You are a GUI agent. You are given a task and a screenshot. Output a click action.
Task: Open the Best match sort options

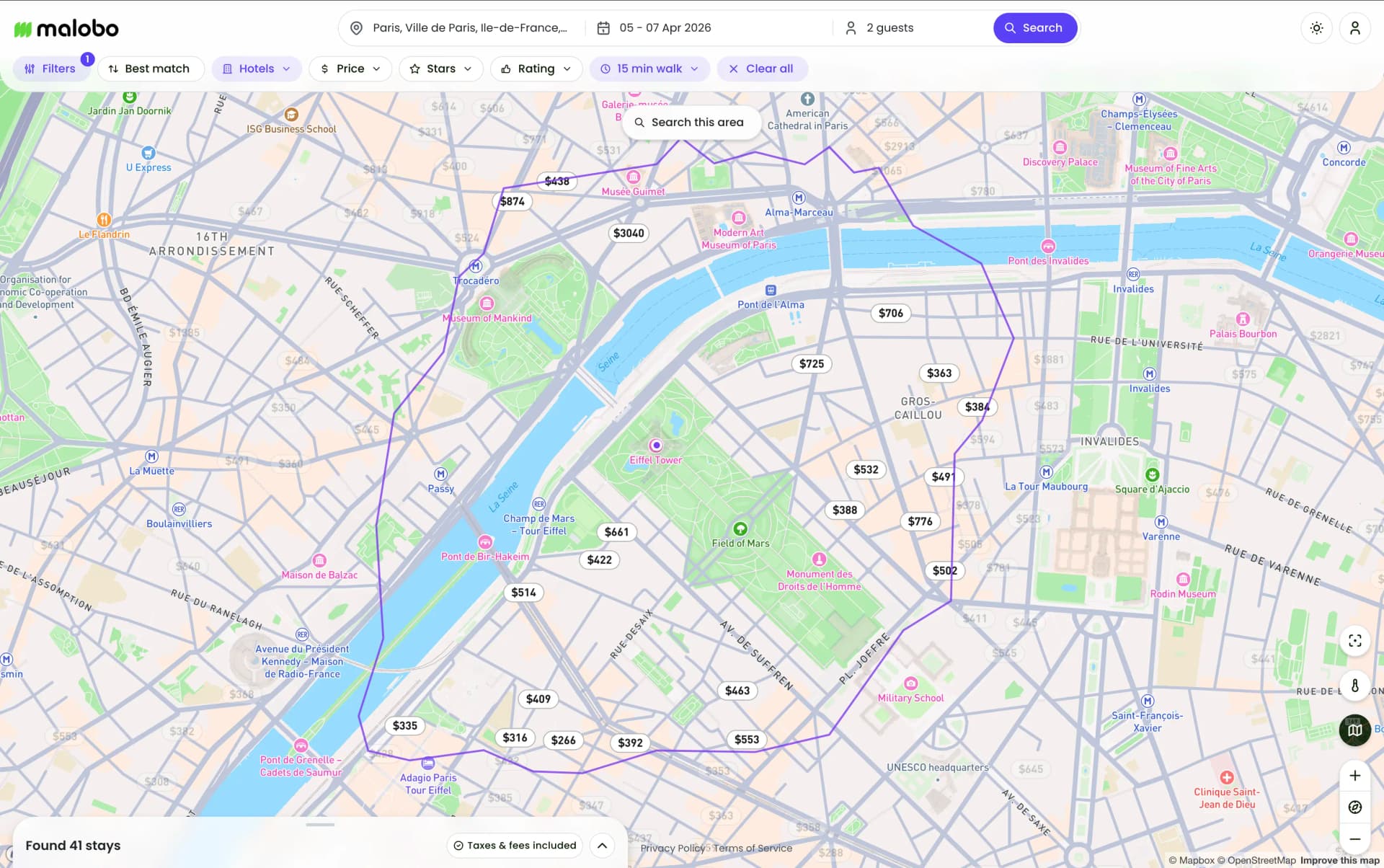coord(151,68)
